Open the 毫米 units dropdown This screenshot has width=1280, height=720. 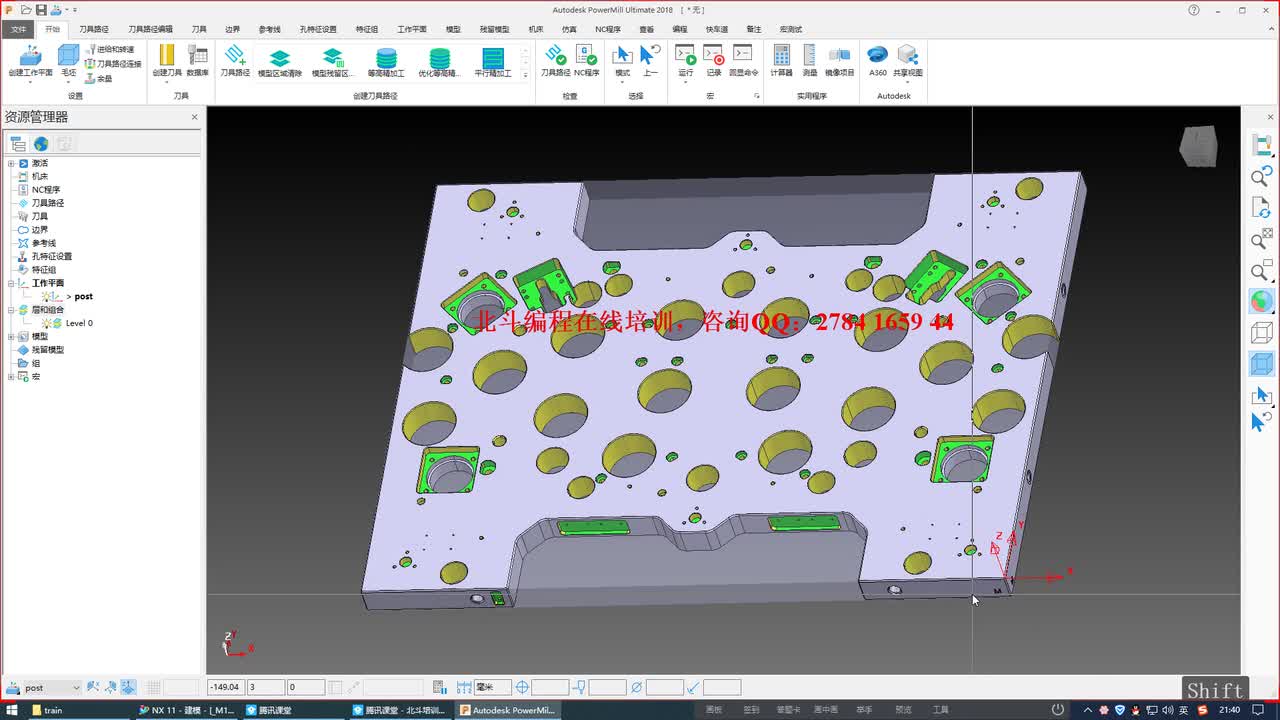pyautogui.click(x=493, y=688)
